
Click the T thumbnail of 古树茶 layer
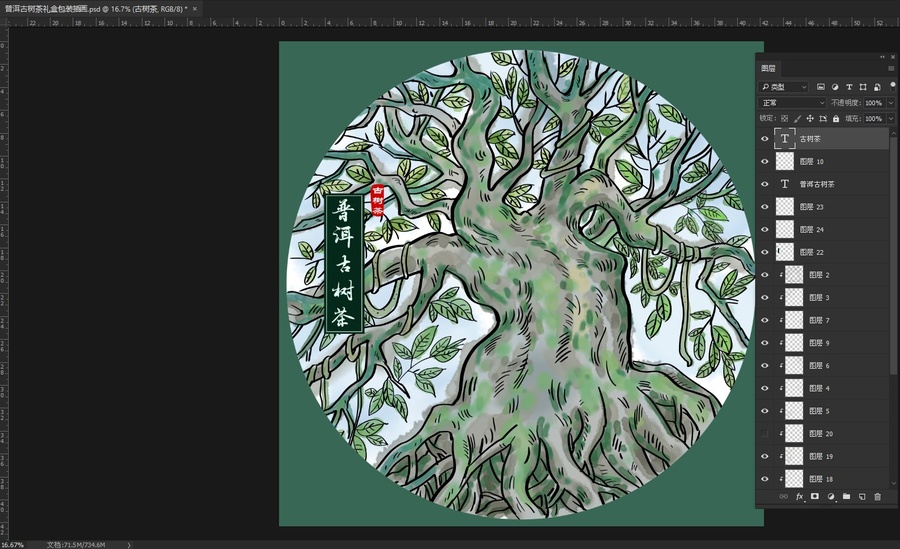[x=785, y=138]
